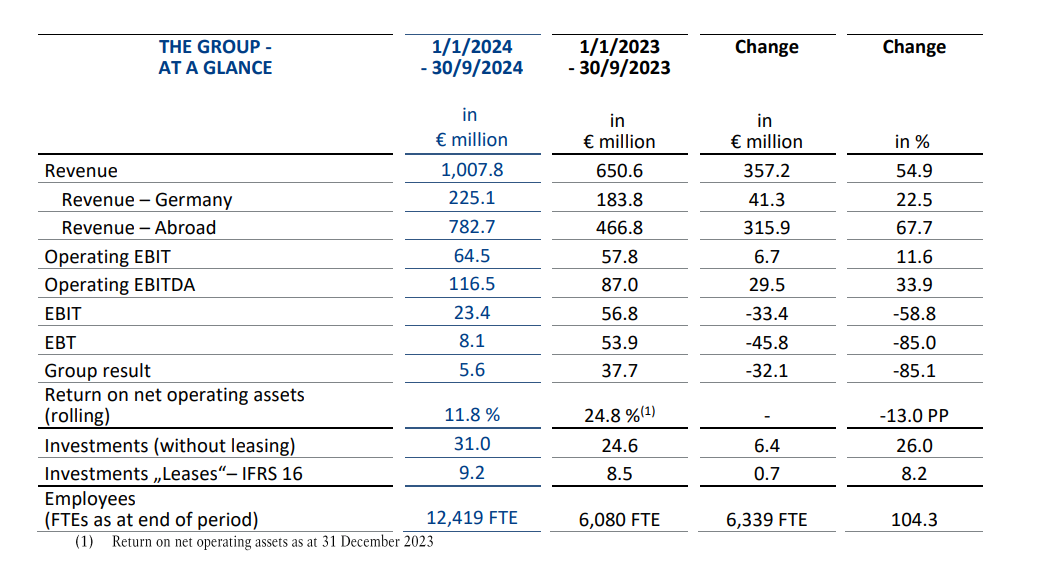Viewport: 1044px width, 580px height.
Task: Select the EBT row label
Action: click(x=59, y=342)
